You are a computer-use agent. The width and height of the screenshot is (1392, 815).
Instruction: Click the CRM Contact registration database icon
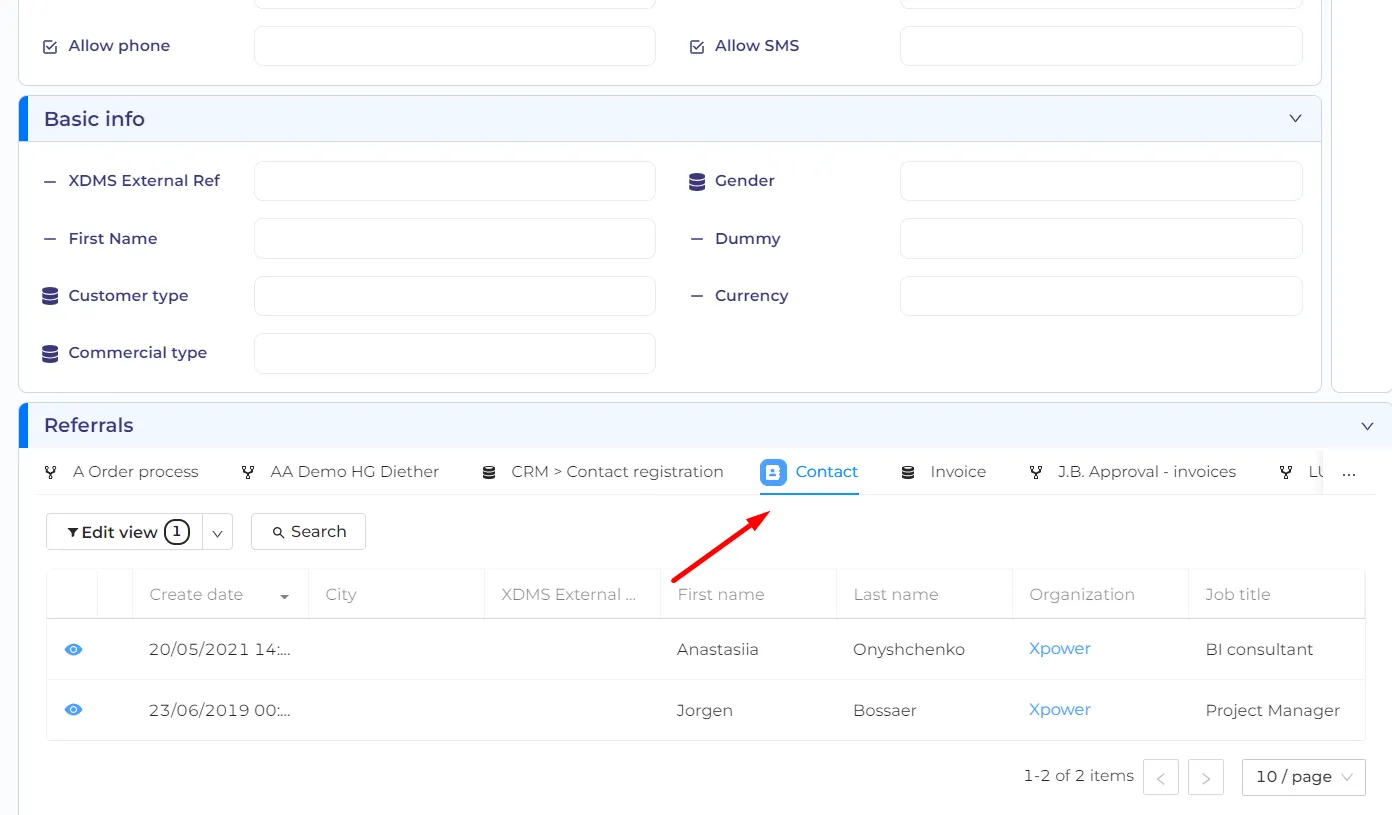click(489, 472)
